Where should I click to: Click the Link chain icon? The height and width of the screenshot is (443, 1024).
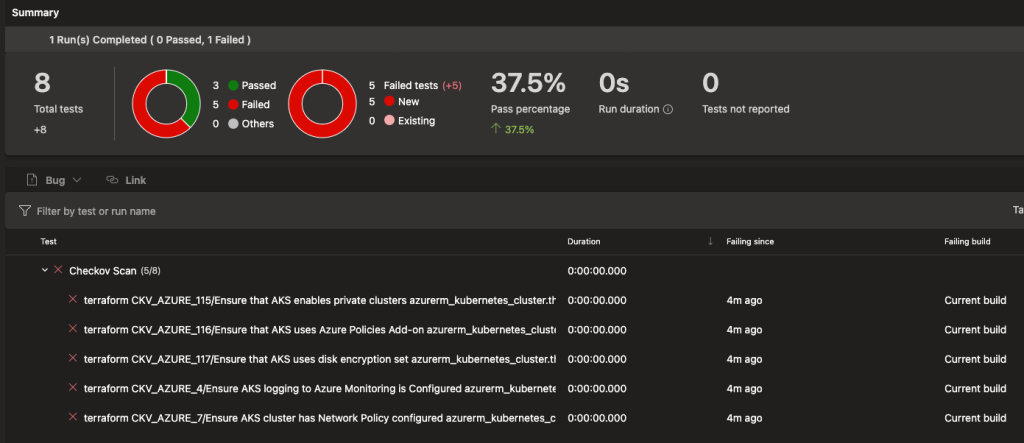[x=111, y=180]
